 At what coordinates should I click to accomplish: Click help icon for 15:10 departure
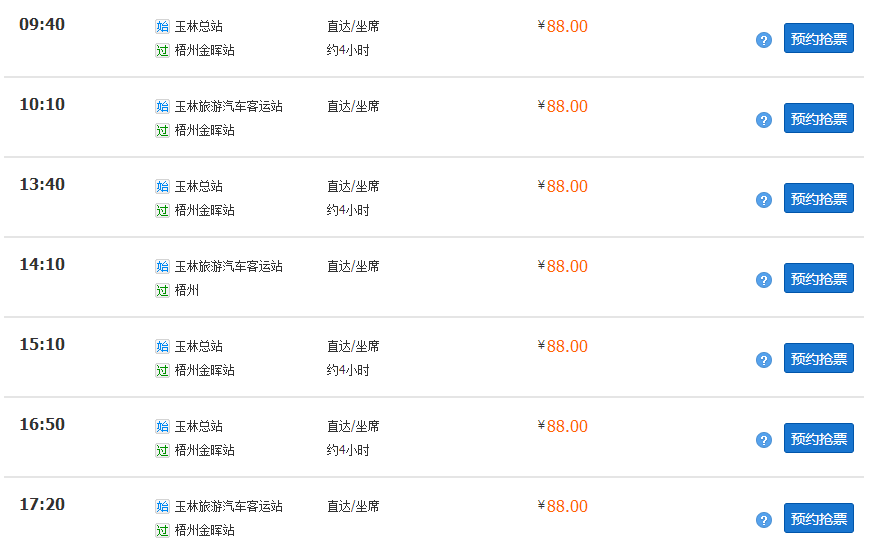click(763, 360)
